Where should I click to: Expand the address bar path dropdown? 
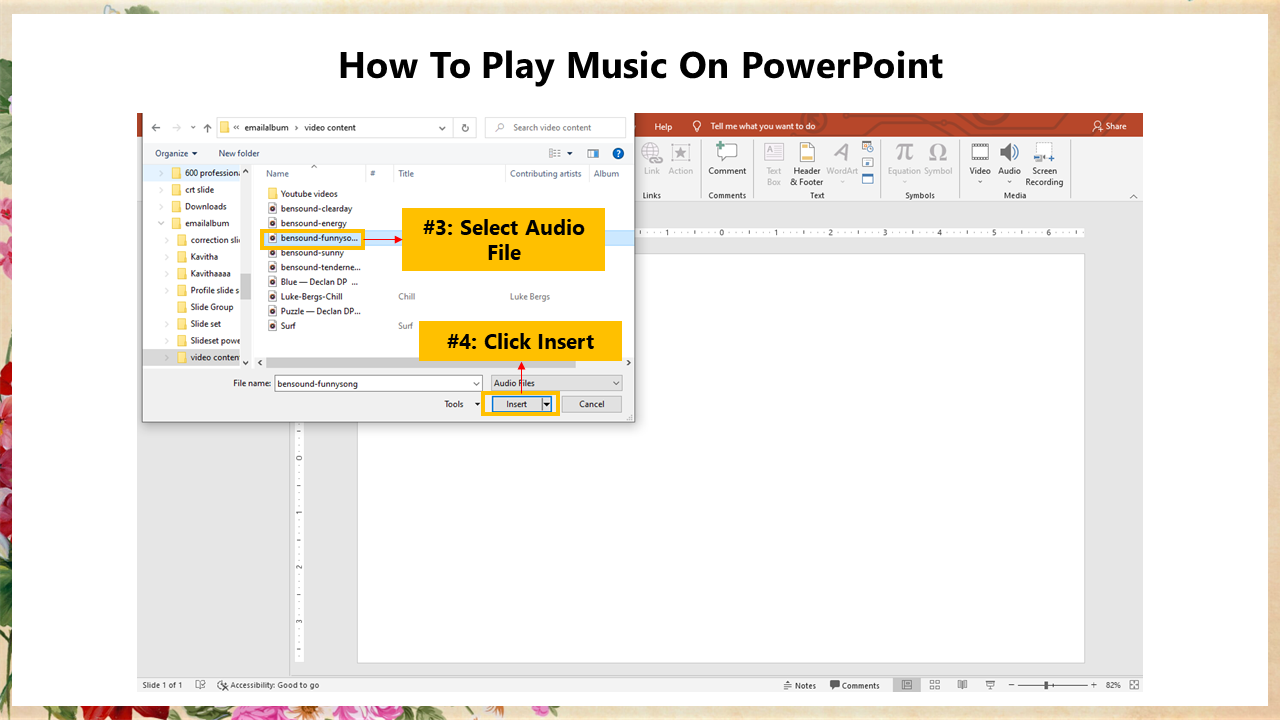tap(443, 128)
